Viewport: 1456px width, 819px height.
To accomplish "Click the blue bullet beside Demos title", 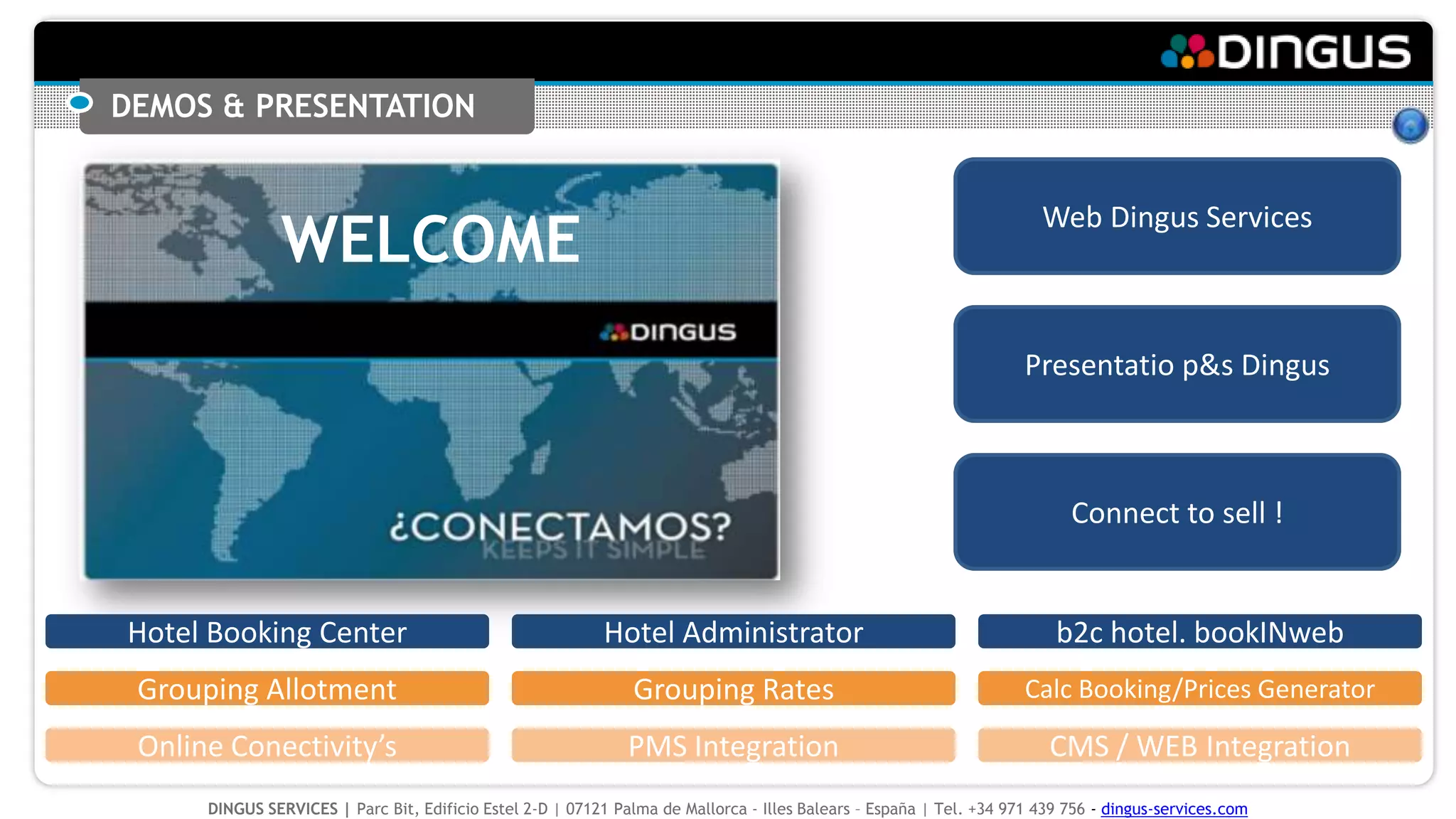I will 80,104.
